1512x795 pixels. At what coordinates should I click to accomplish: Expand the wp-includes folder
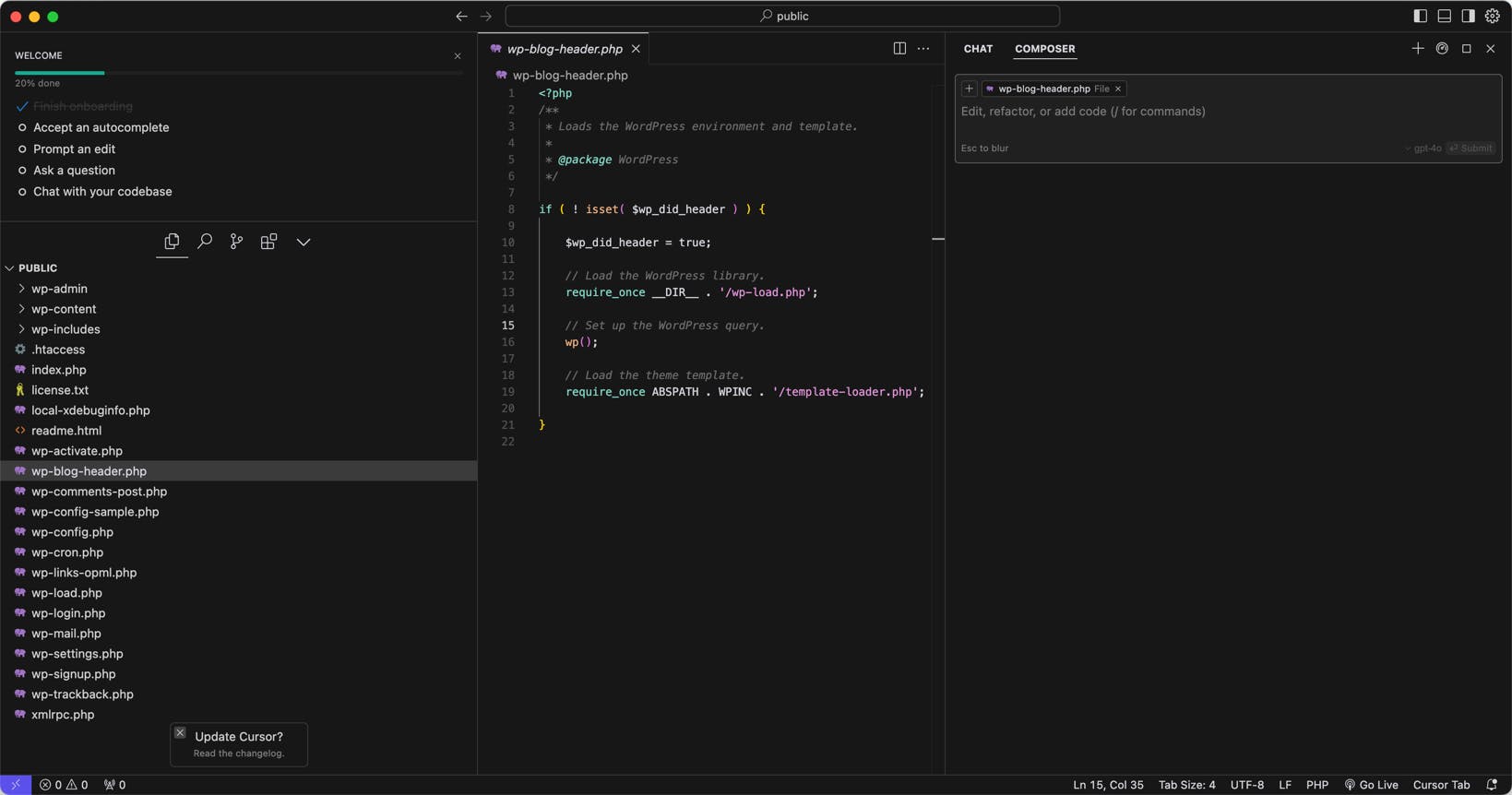(65, 329)
